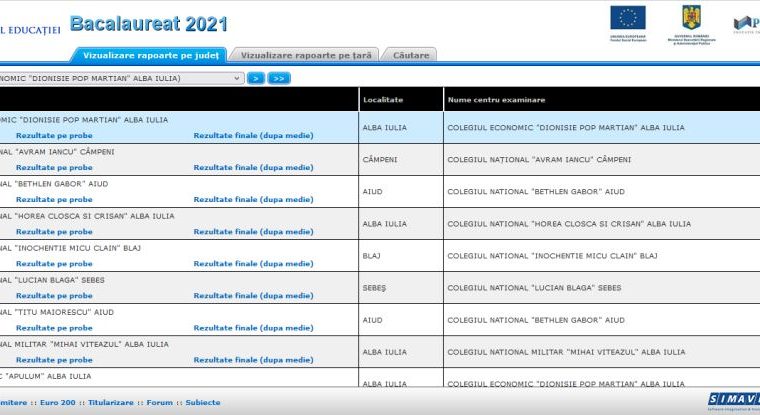760x415 pixels.
Task: Click the Subiecte footer link
Action: point(203,402)
